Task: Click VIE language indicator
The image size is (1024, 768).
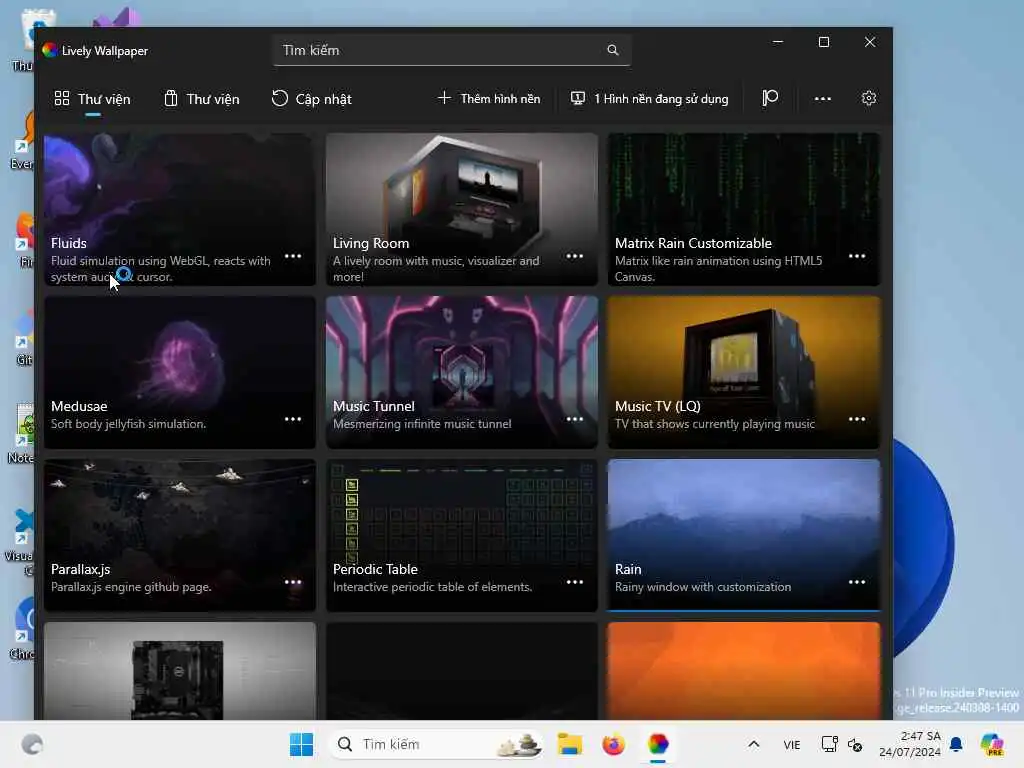Action: (792, 744)
